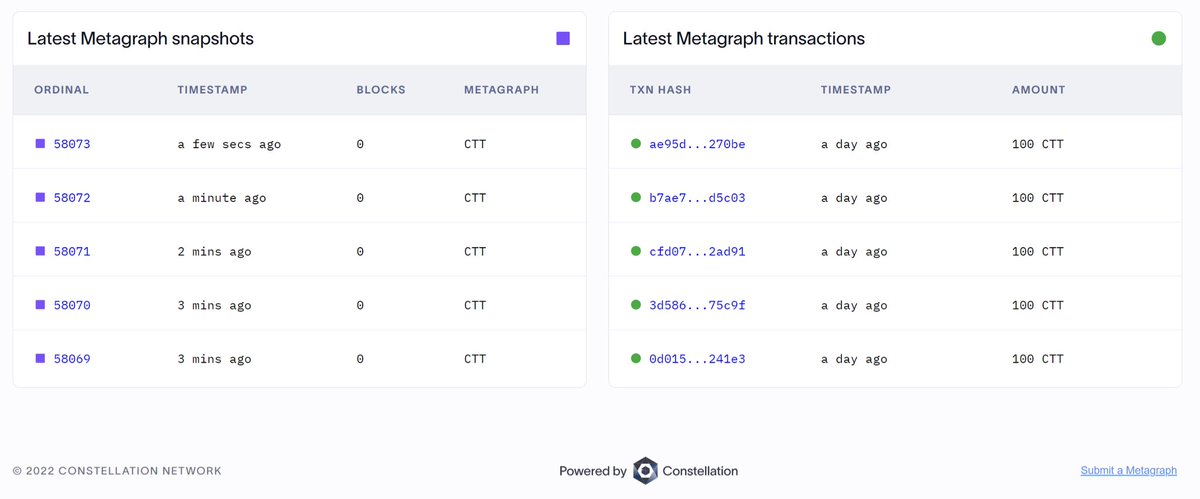The width and height of the screenshot is (1200, 499).
Task: Click 'a day ago' timestamp for b7ae7...d5c03
Action: point(854,198)
